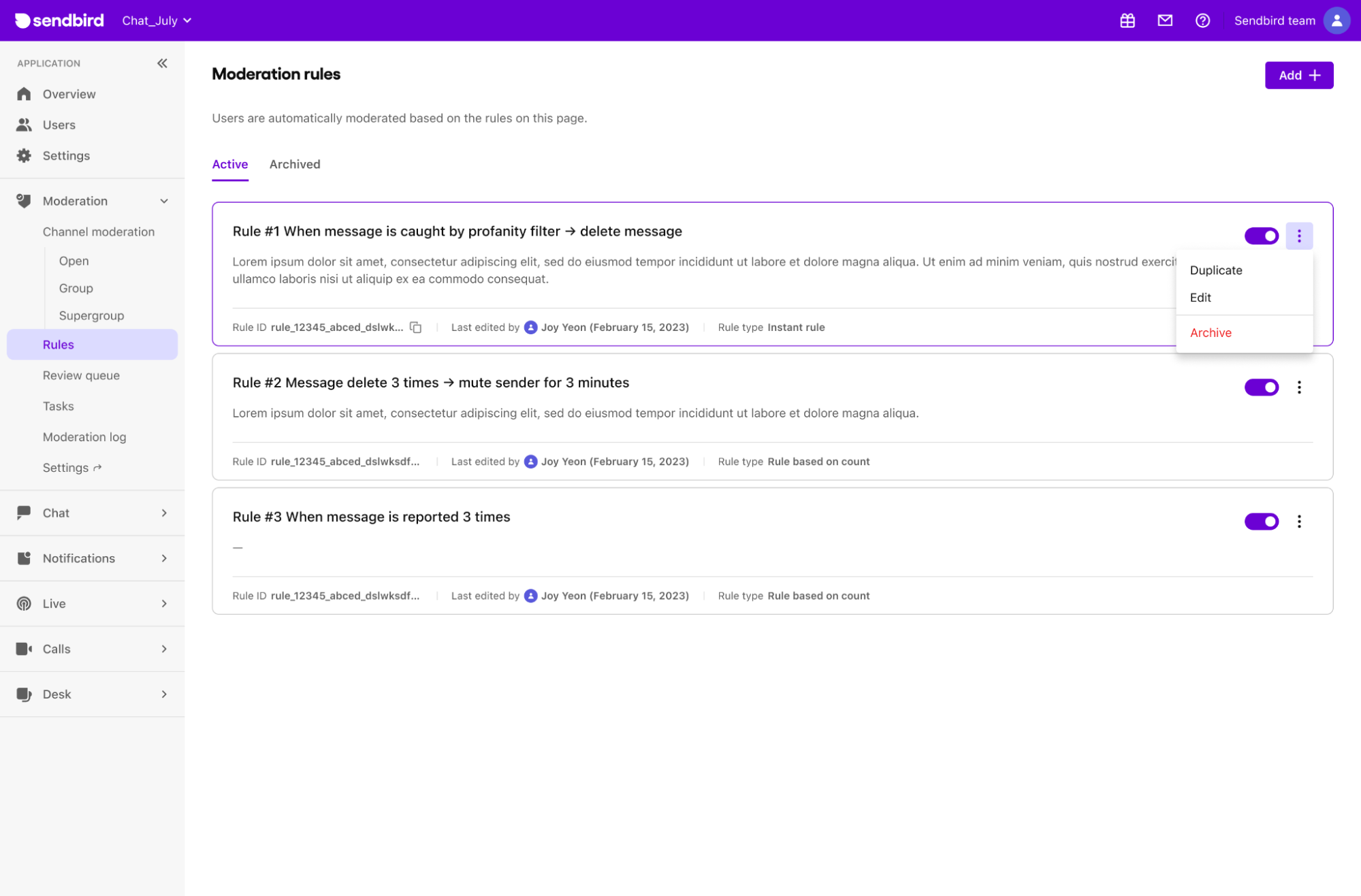
Task: Turn off Rule #3
Action: [1261, 521]
